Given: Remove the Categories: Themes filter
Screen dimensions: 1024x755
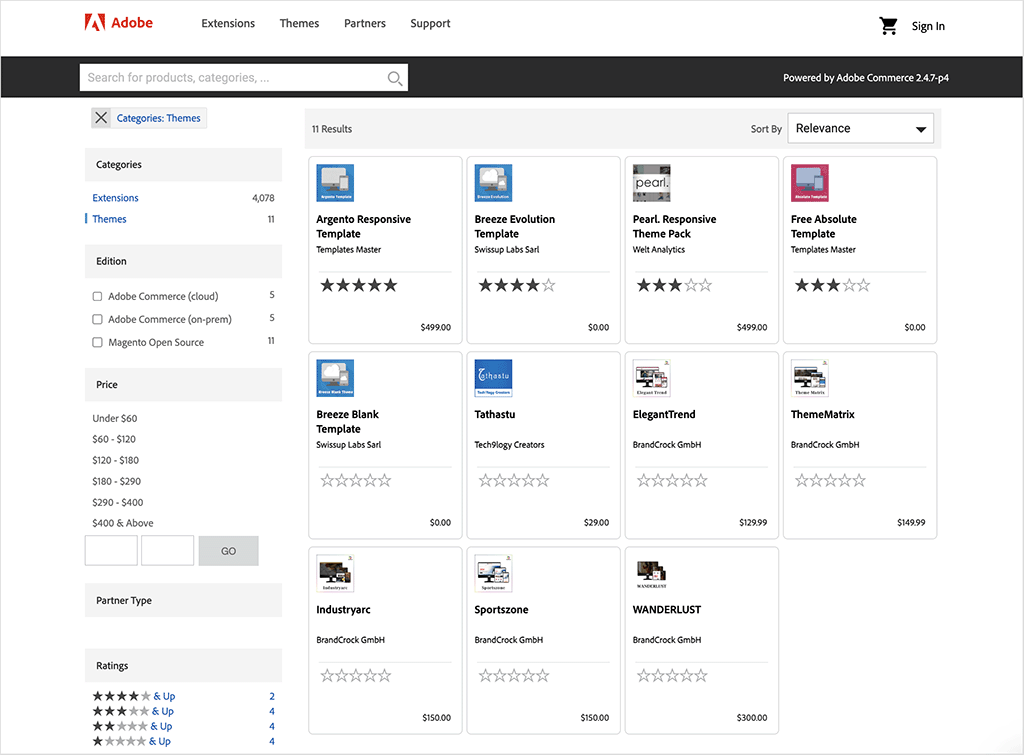Looking at the screenshot, I should pos(101,118).
